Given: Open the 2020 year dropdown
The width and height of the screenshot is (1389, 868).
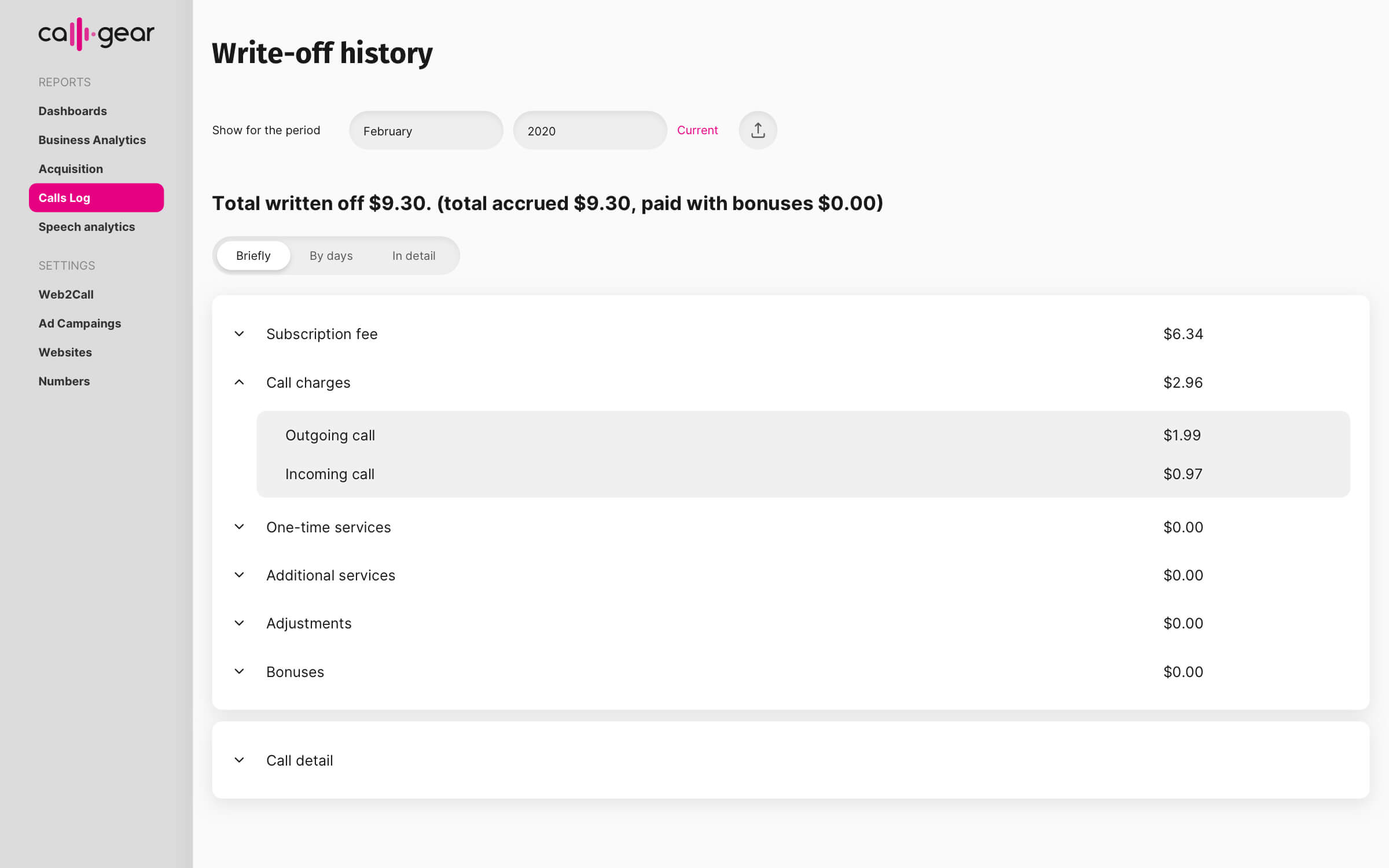Looking at the screenshot, I should [x=590, y=131].
